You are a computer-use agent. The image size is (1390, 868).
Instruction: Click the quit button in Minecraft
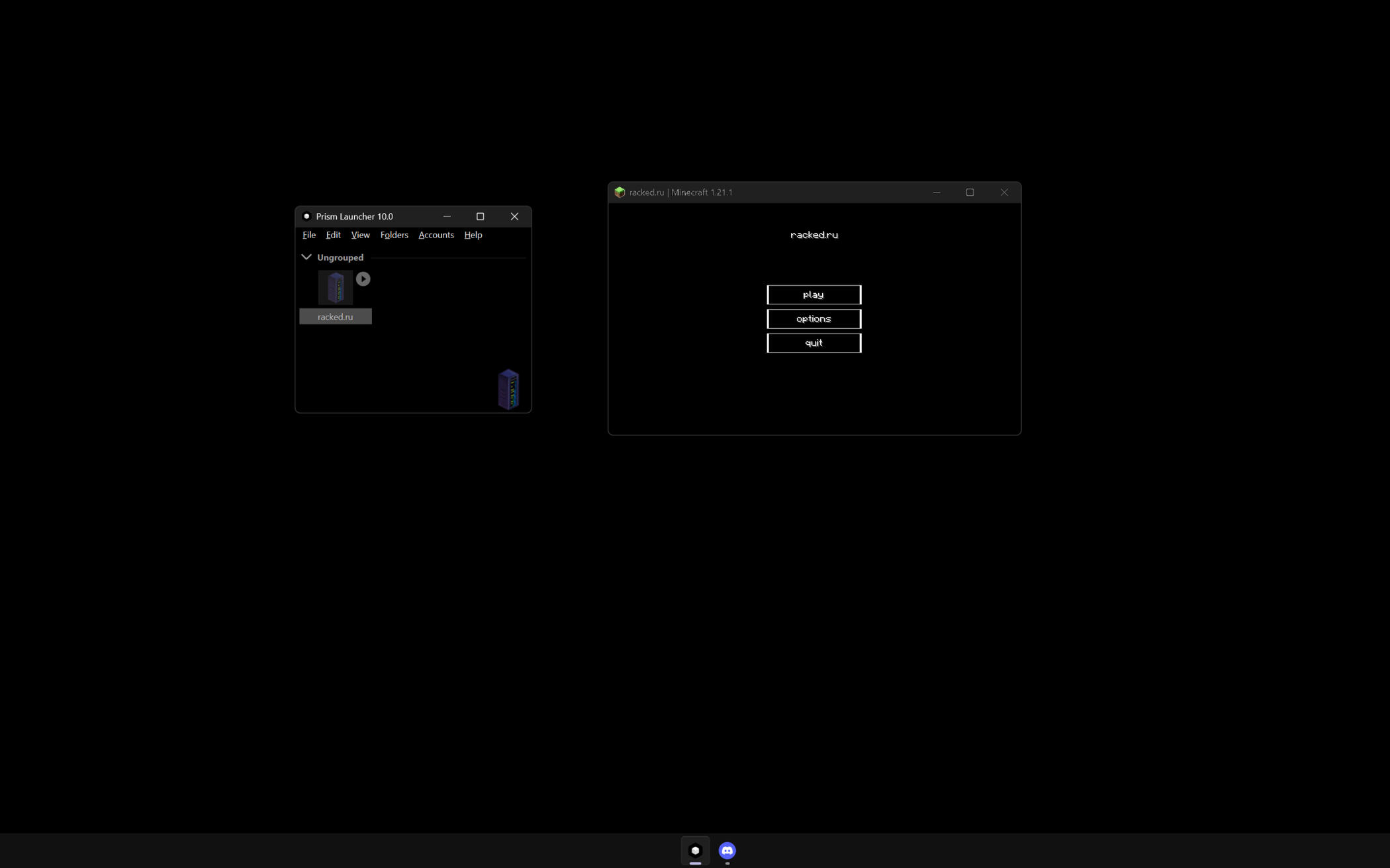[x=813, y=343]
